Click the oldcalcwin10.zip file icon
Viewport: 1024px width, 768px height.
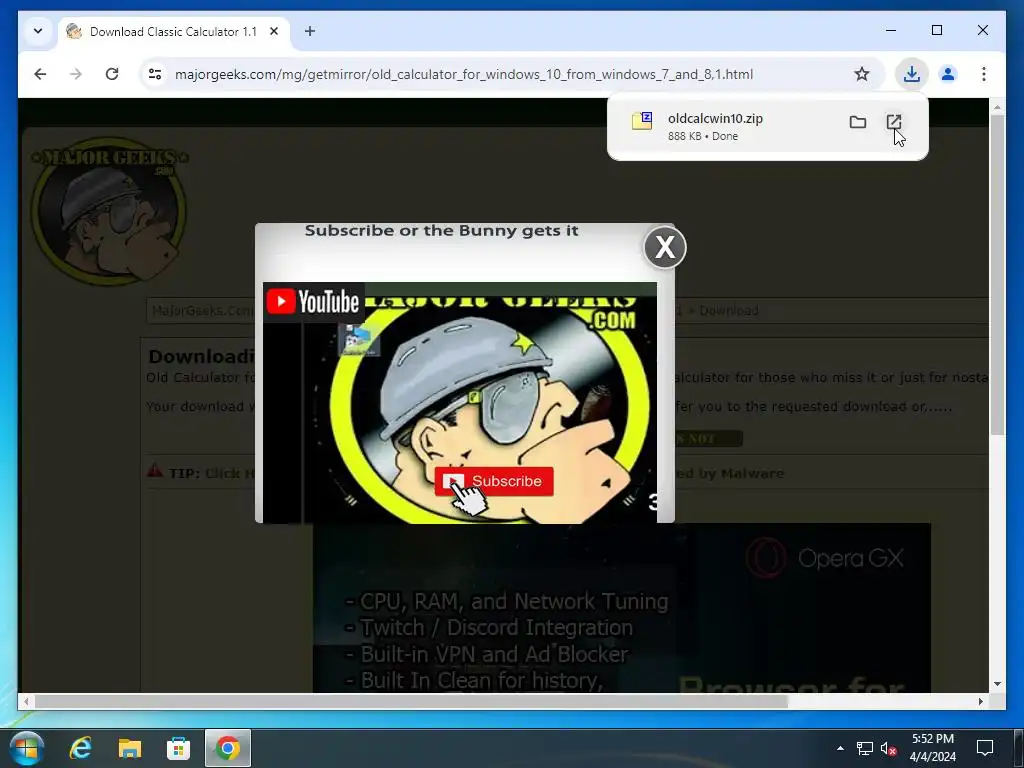point(642,121)
